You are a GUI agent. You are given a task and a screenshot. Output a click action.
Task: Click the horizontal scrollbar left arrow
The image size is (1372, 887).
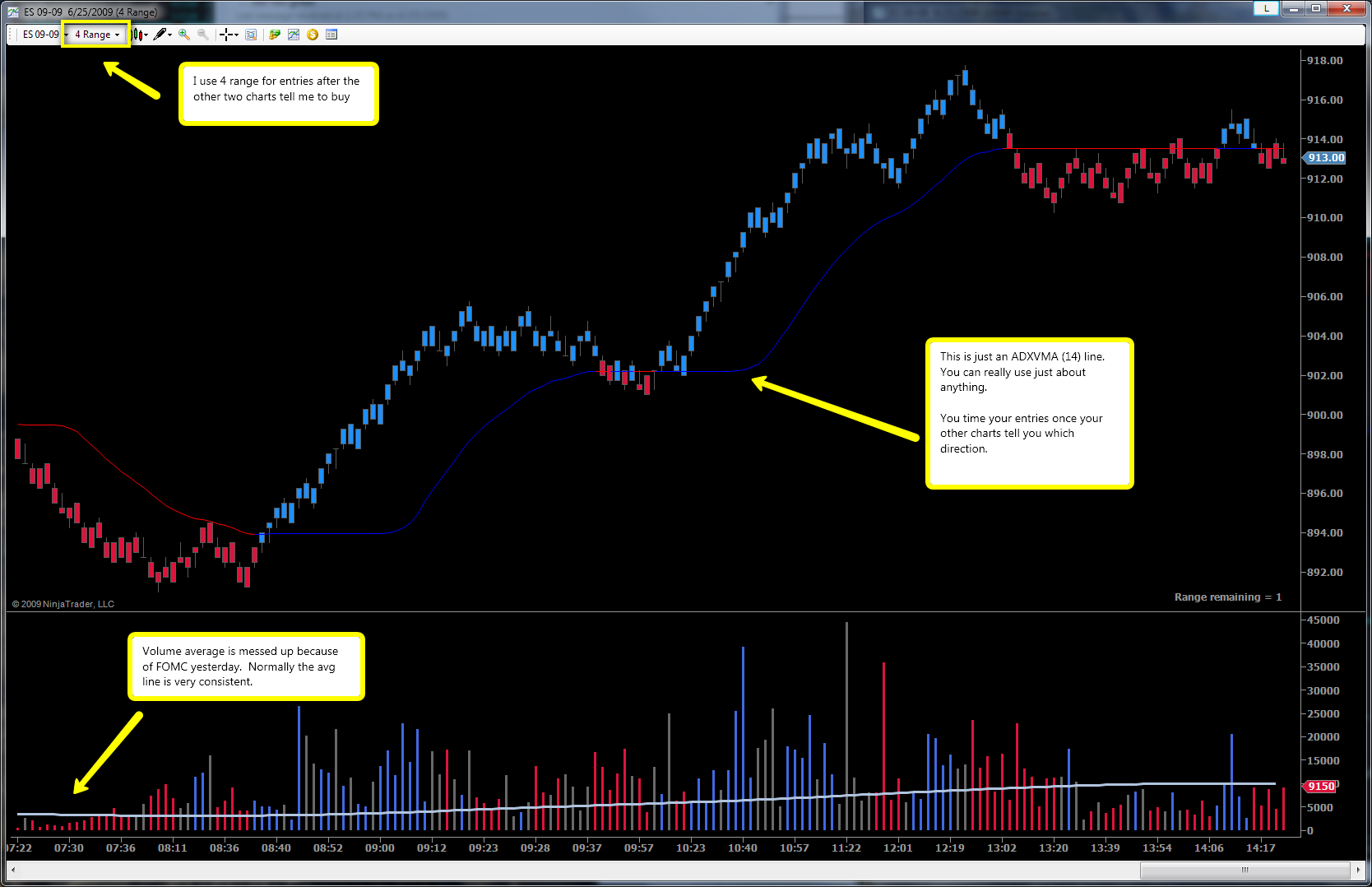(x=13, y=870)
